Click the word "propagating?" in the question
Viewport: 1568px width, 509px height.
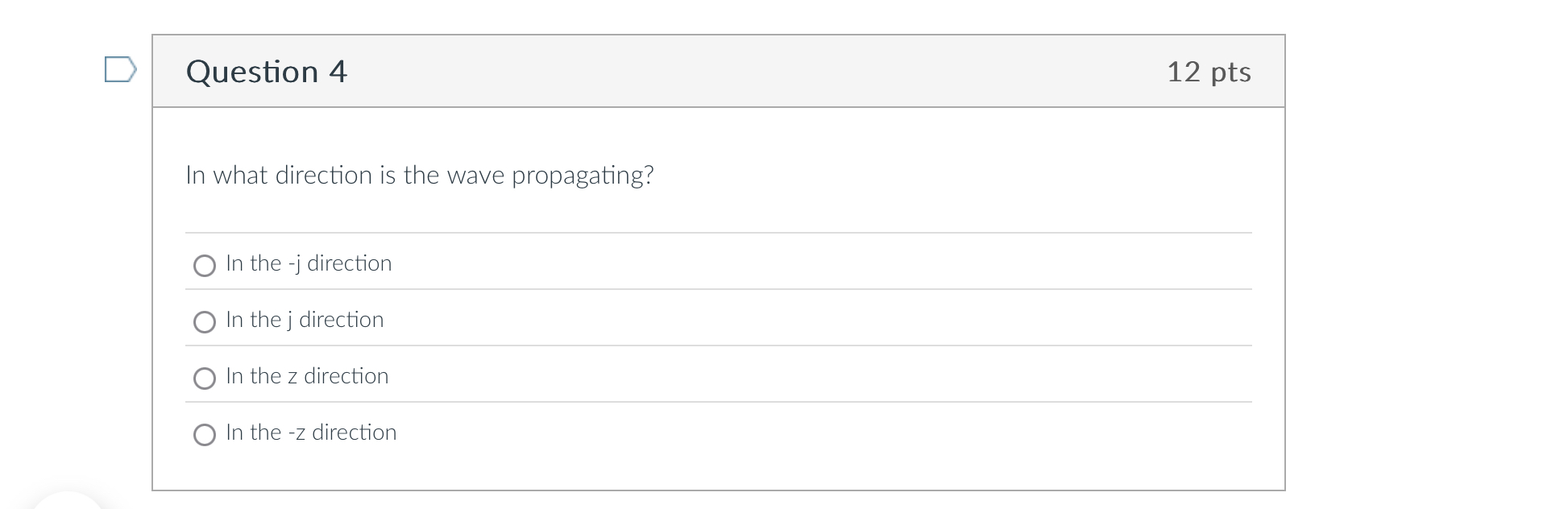tap(583, 176)
